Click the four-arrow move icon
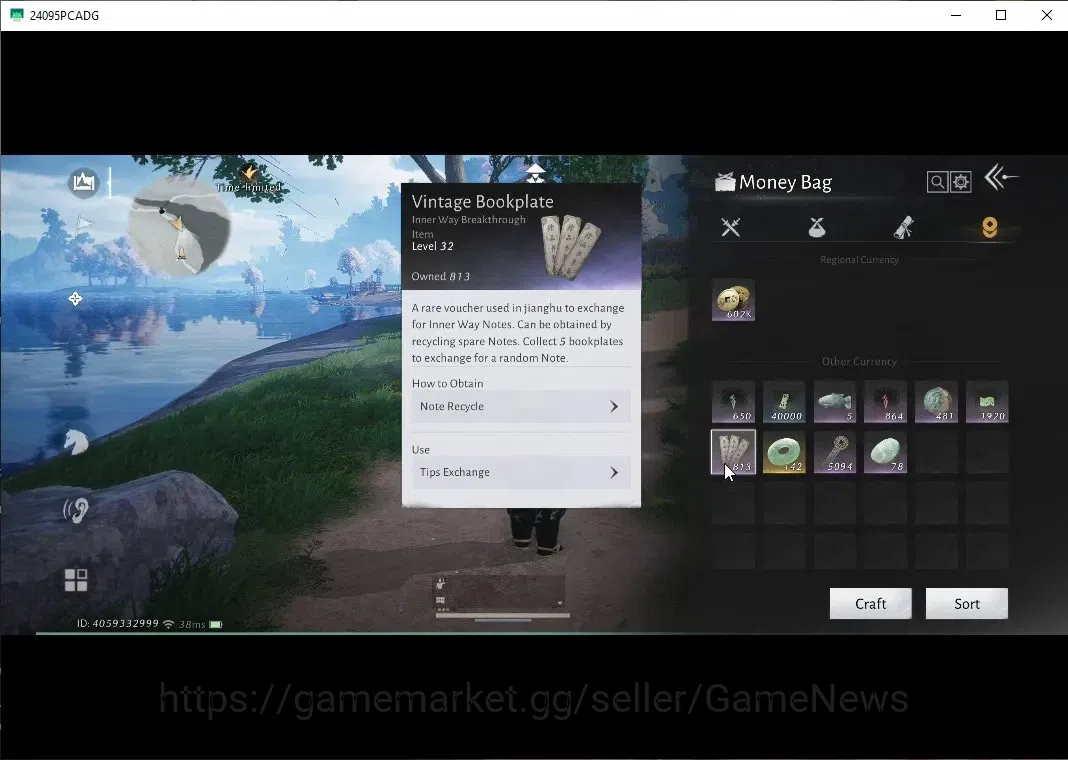The image size is (1068, 760). click(x=75, y=298)
